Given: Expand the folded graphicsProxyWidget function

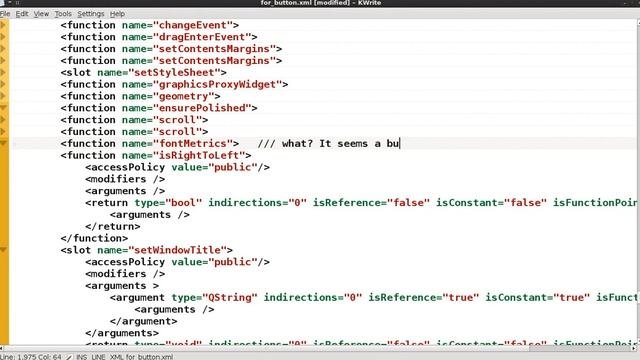Looking at the screenshot, I should tap(3, 84).
